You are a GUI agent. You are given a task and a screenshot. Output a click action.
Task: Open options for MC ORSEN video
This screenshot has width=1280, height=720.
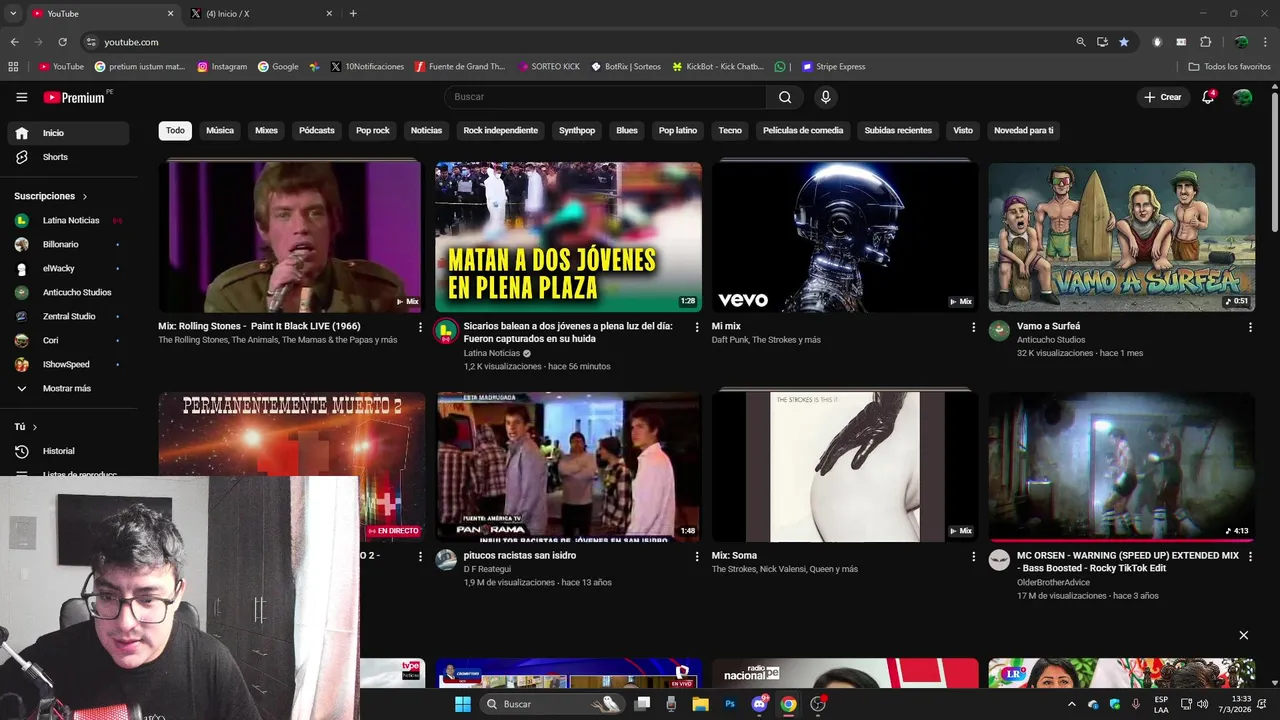[x=1250, y=556]
